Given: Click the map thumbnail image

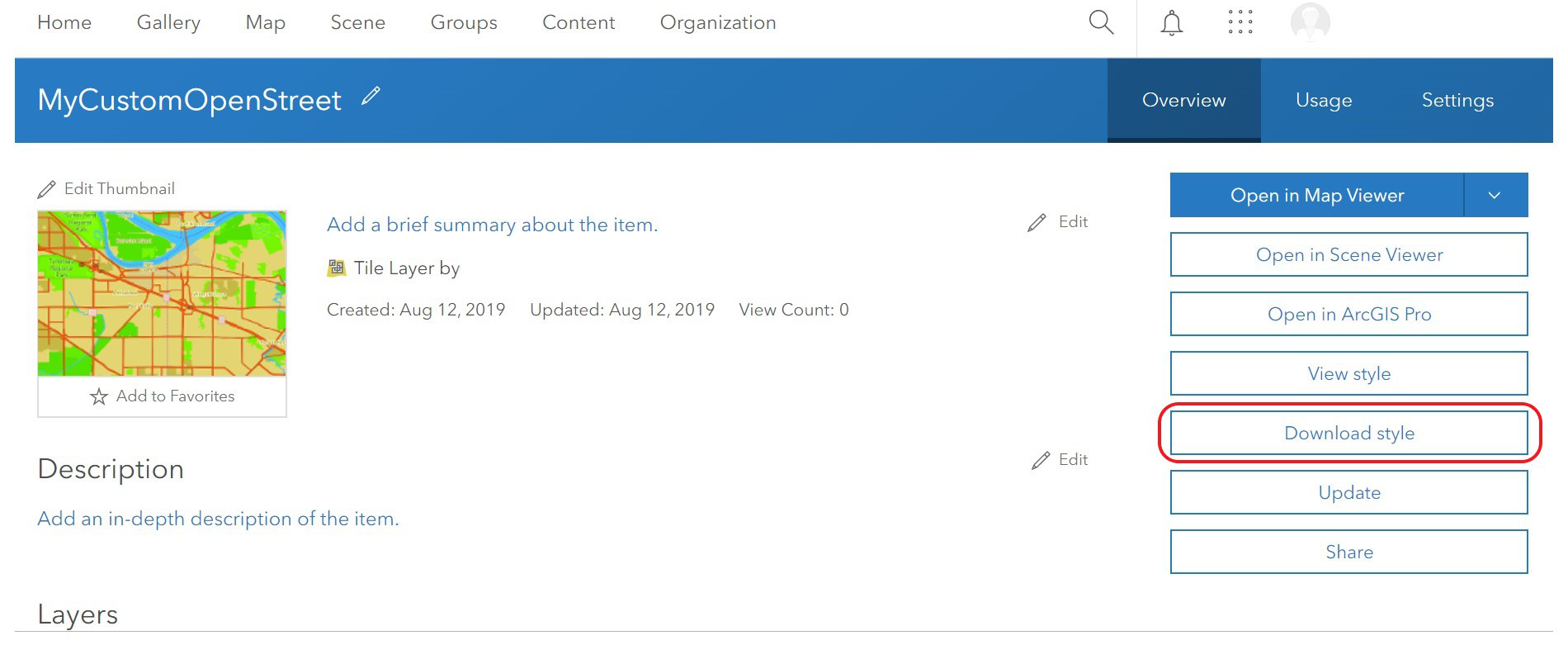Looking at the screenshot, I should click(162, 293).
